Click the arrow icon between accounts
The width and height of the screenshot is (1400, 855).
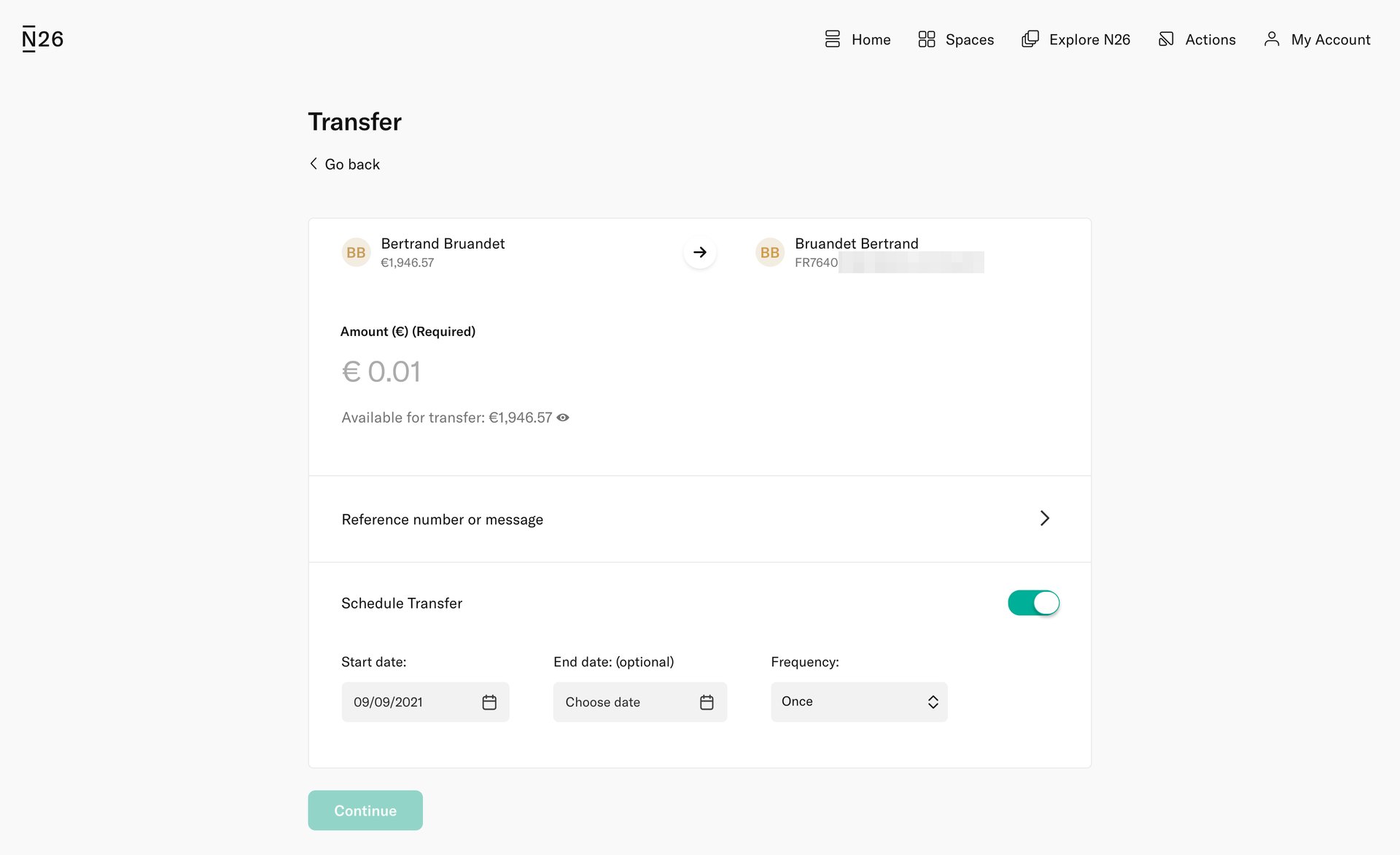699,251
